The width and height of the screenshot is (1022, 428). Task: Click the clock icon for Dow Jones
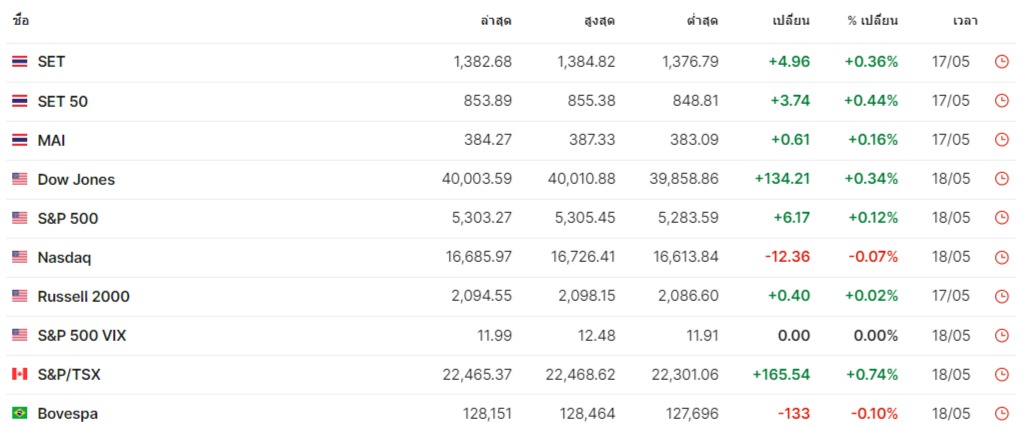pyautogui.click(x=1001, y=179)
